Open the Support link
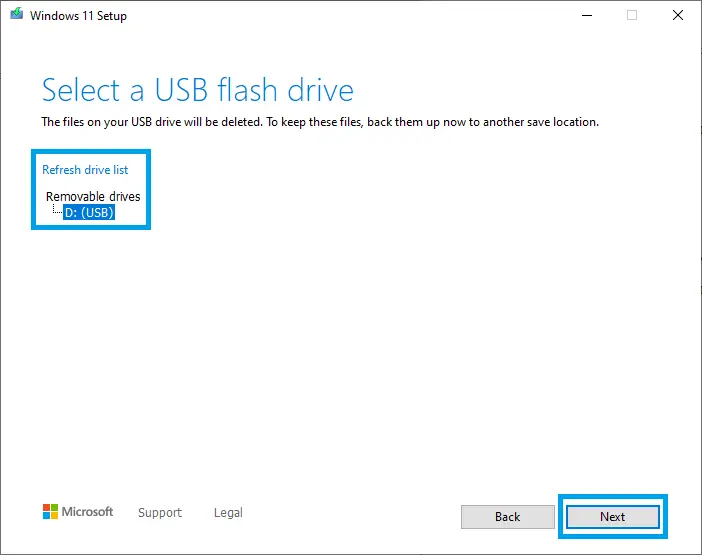Screen dimensions: 702x555 160,513
